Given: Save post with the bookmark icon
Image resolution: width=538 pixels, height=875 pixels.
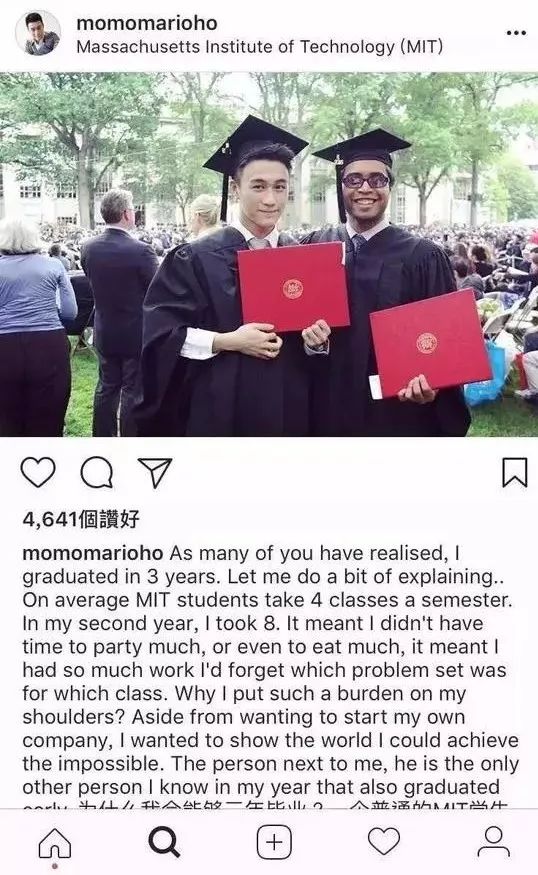Looking at the screenshot, I should pyautogui.click(x=514, y=473).
